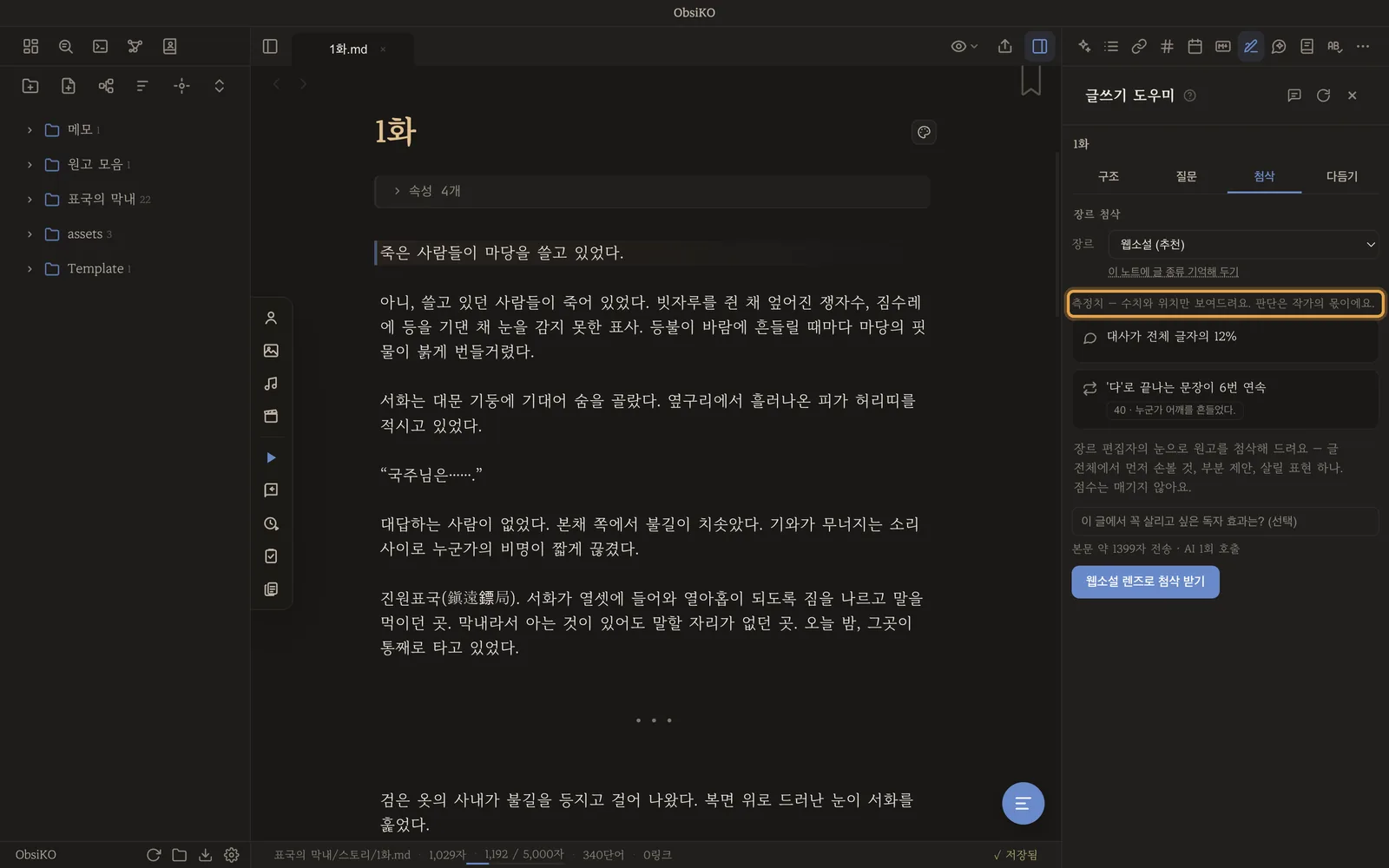Open the character book icon
This screenshot has width=1389, height=868.
click(170, 46)
